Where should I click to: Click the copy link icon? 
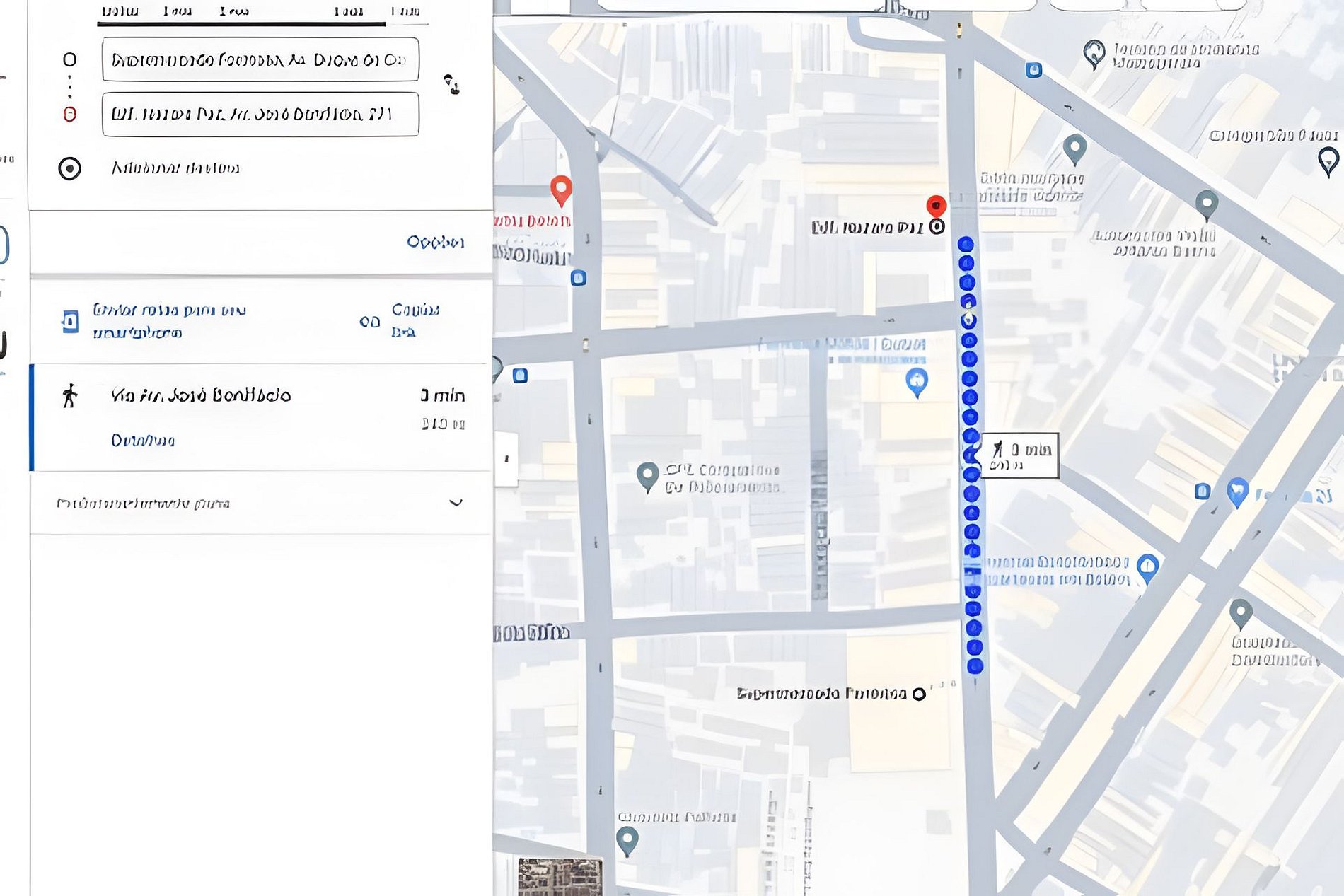click(369, 322)
